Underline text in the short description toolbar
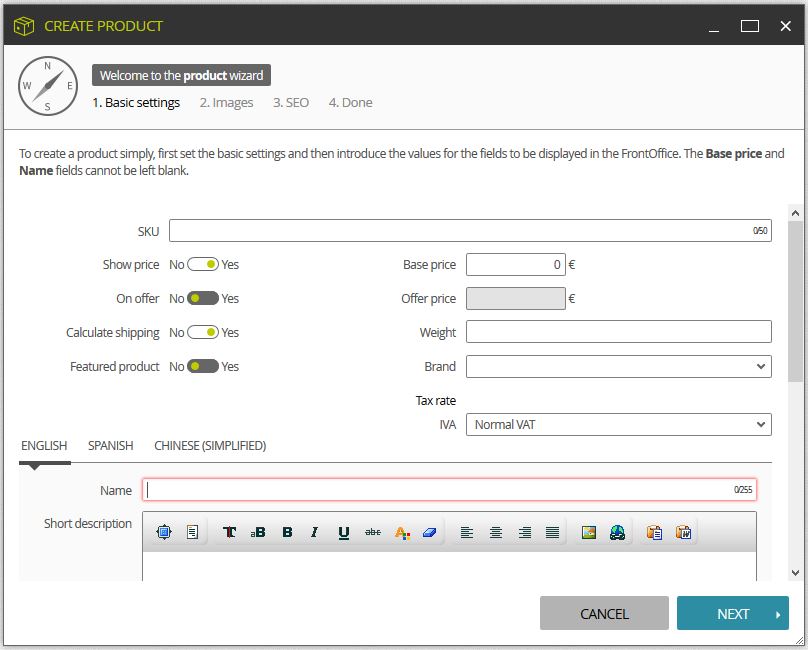The image size is (808, 650). (344, 532)
